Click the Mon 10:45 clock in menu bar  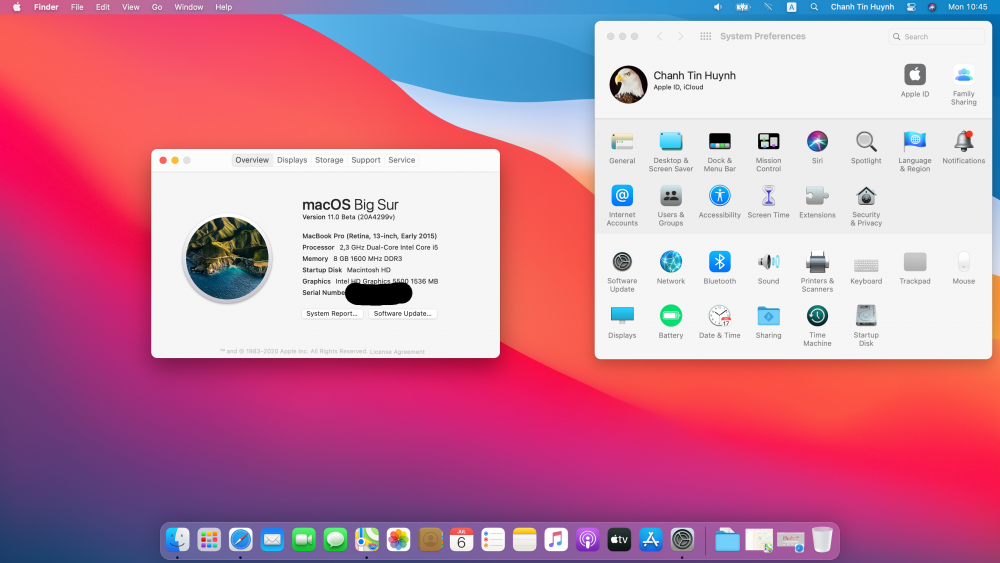click(x=967, y=7)
